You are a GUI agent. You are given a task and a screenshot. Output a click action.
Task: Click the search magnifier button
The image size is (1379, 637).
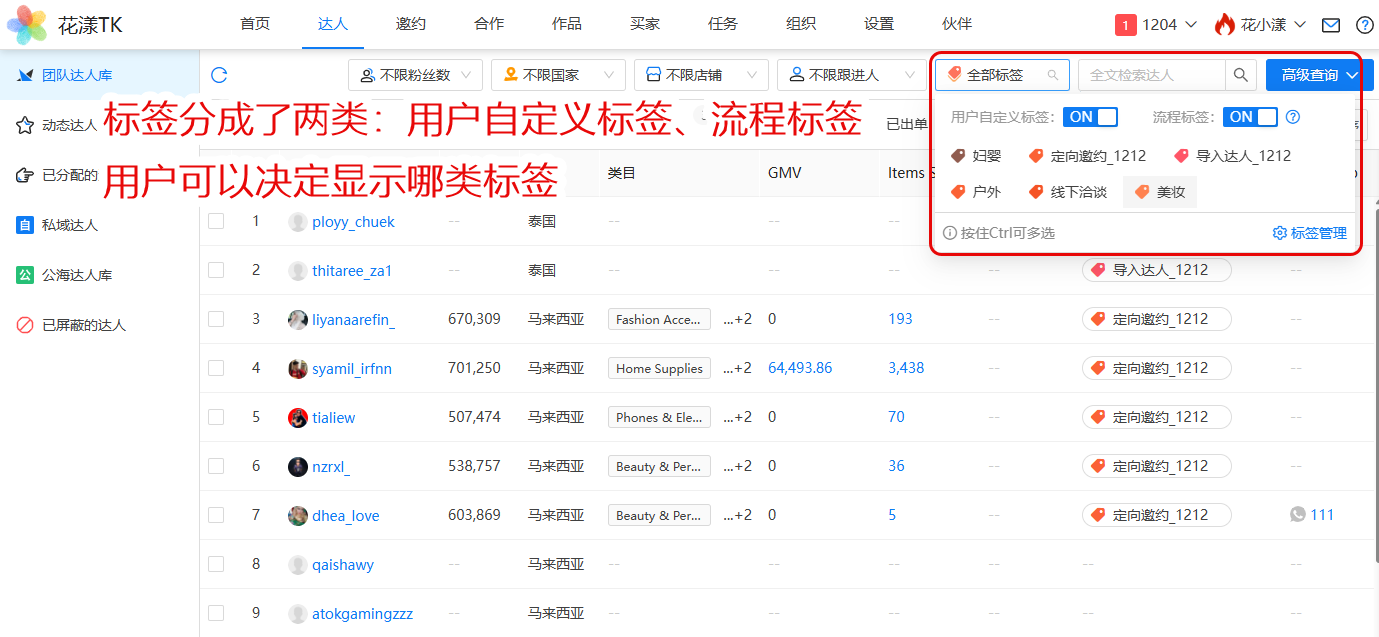pos(1240,75)
